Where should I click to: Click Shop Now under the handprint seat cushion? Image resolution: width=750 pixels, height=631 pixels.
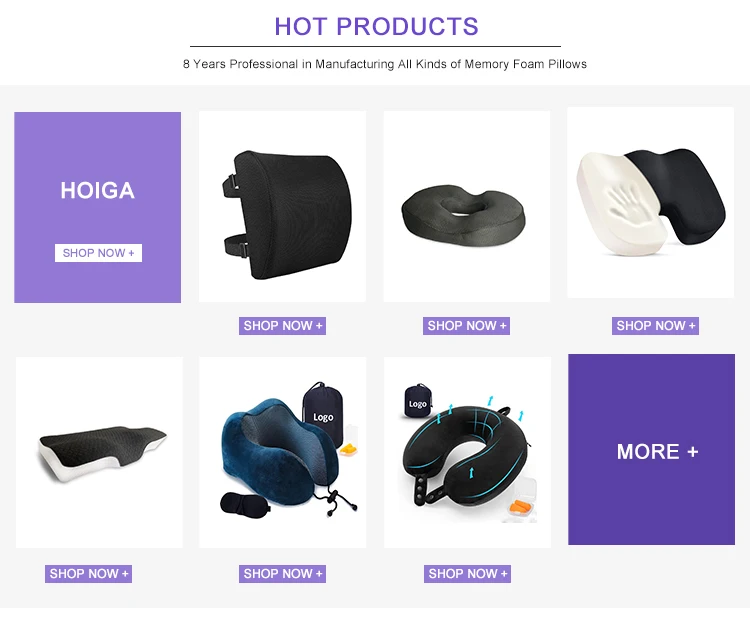click(x=655, y=326)
